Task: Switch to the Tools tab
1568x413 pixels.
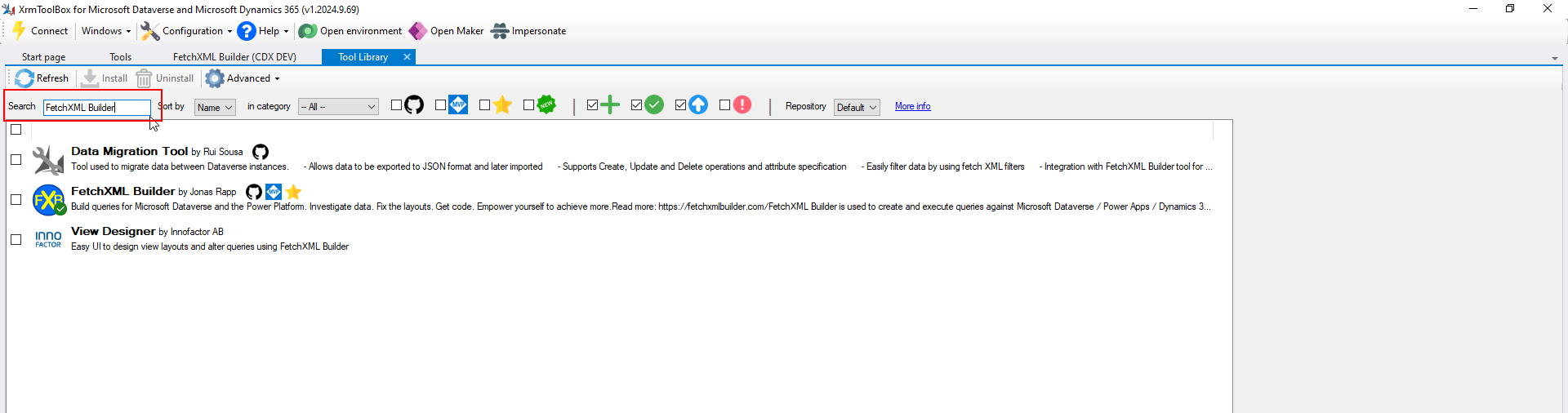Action: point(120,57)
